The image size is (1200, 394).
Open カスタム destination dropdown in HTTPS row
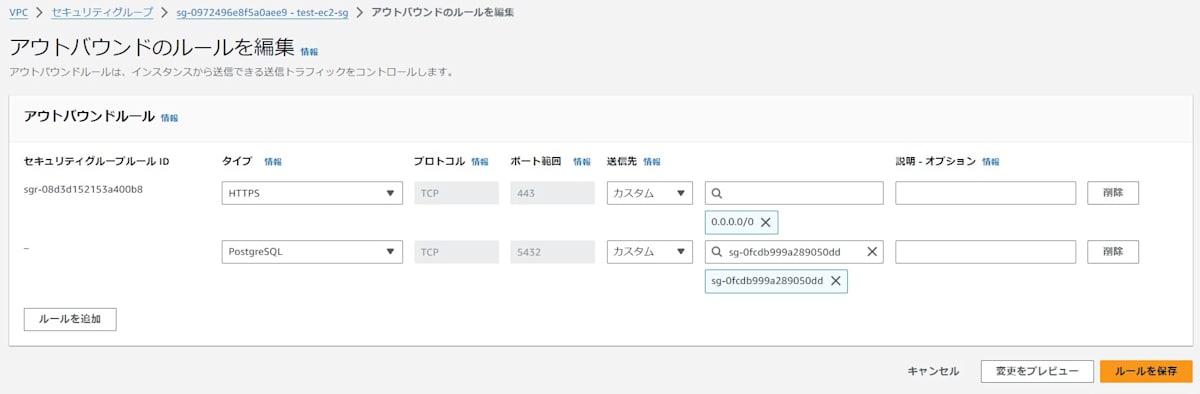649,193
